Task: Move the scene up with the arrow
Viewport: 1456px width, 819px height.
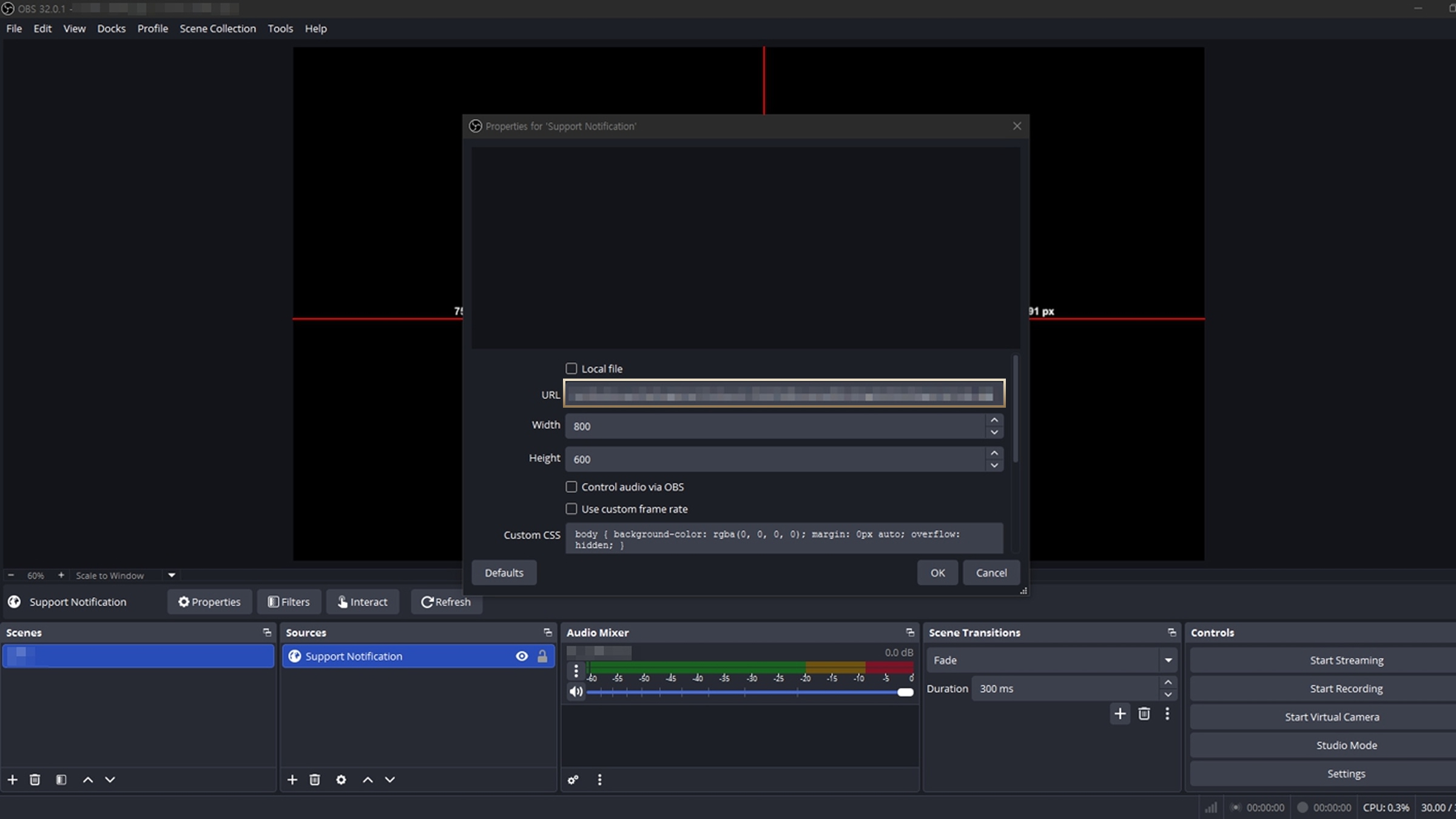Action: [x=88, y=780]
